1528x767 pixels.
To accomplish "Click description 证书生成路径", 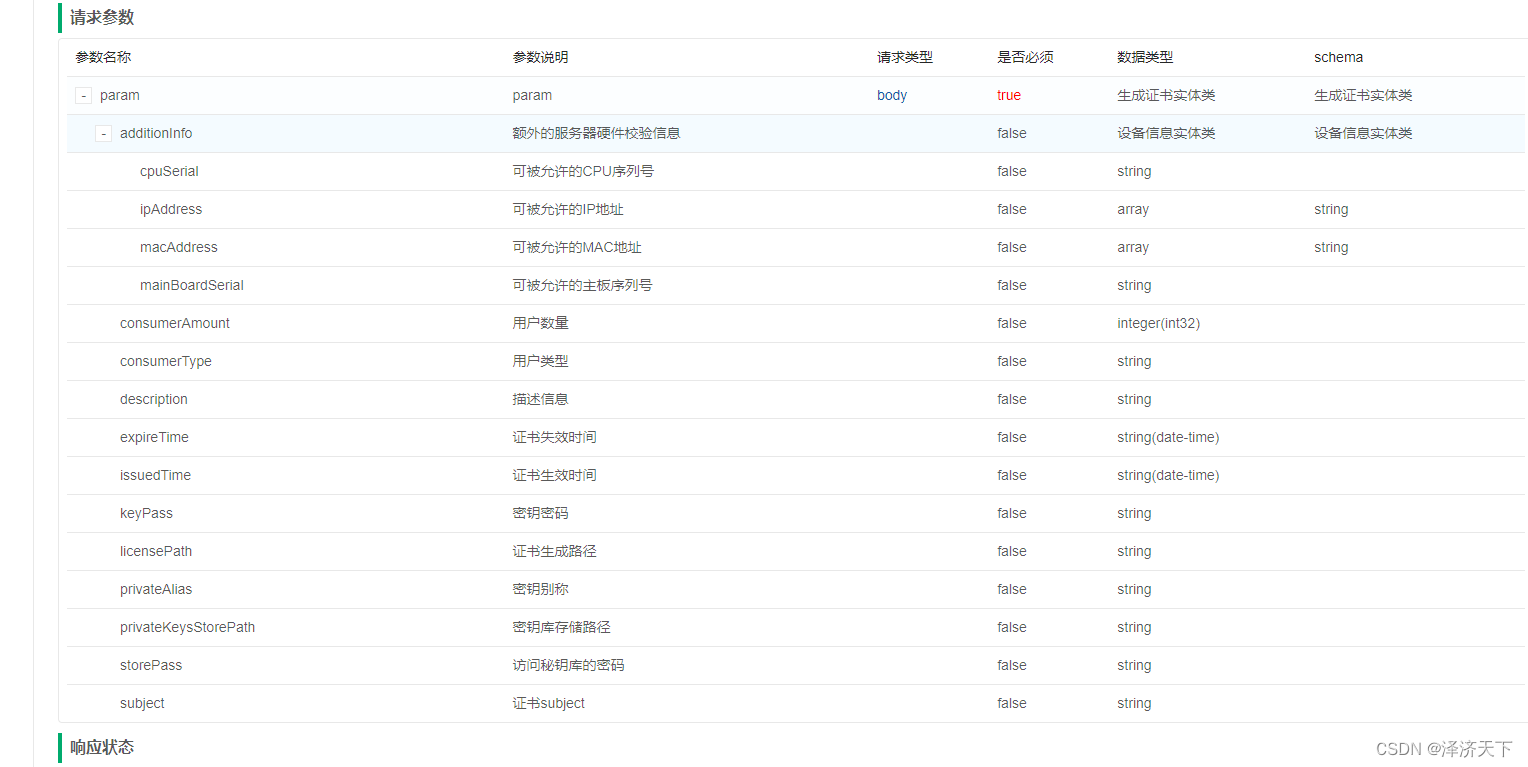I will click(555, 552).
